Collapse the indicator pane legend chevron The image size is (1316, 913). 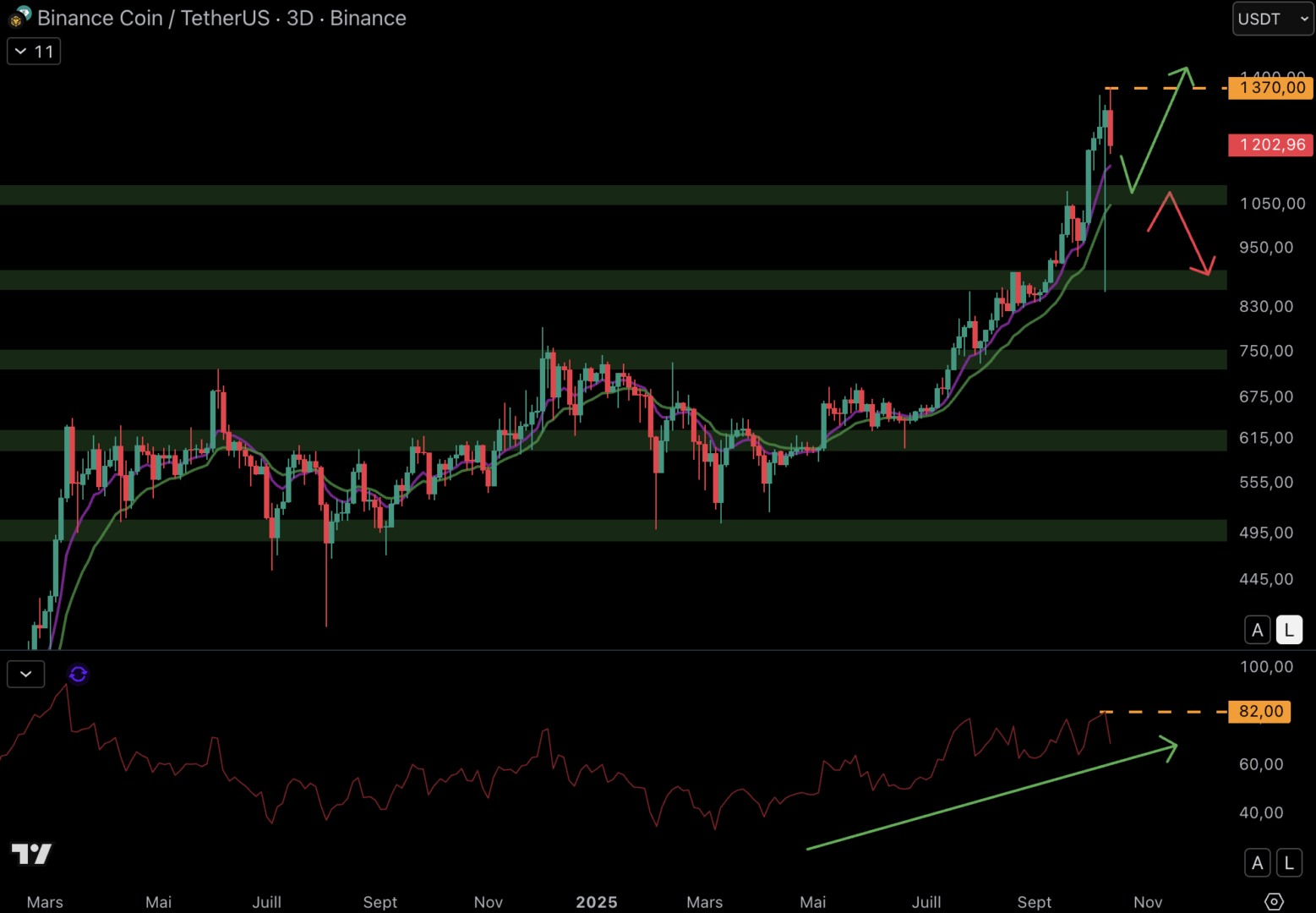click(x=25, y=674)
